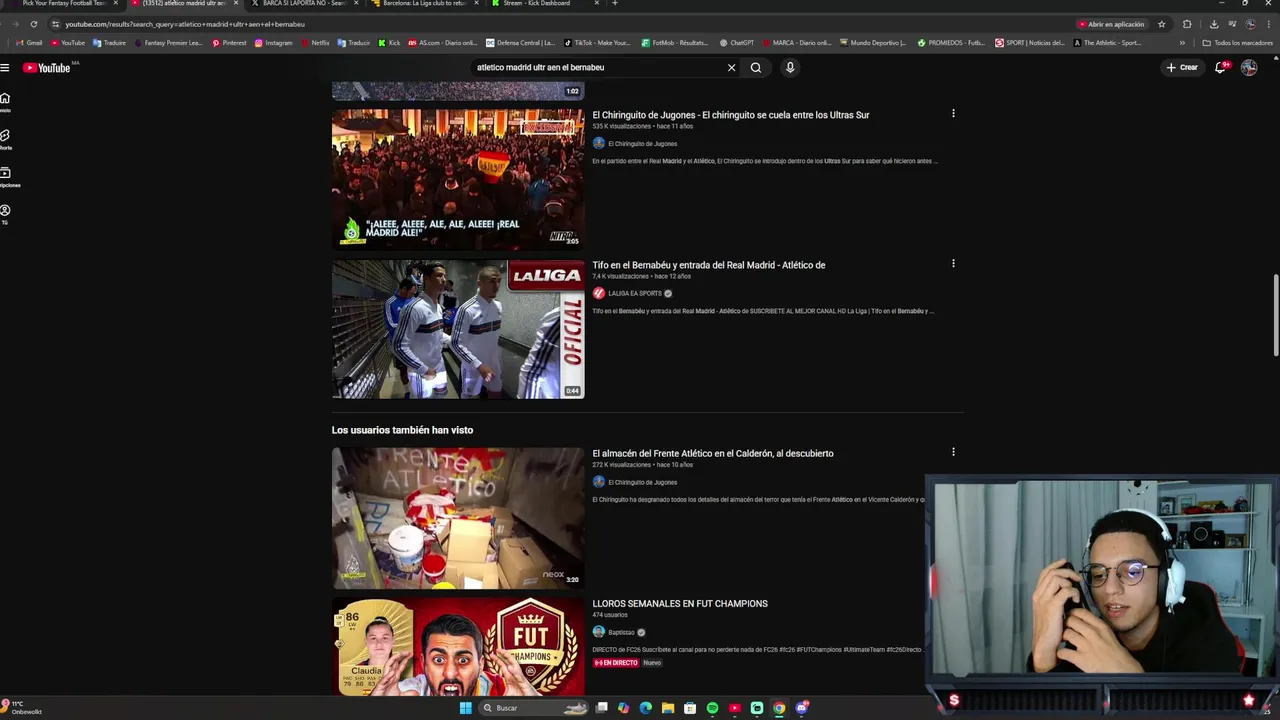1280x720 pixels.
Task: Play the Frente Atlético almacén thumbnail
Action: click(x=458, y=517)
